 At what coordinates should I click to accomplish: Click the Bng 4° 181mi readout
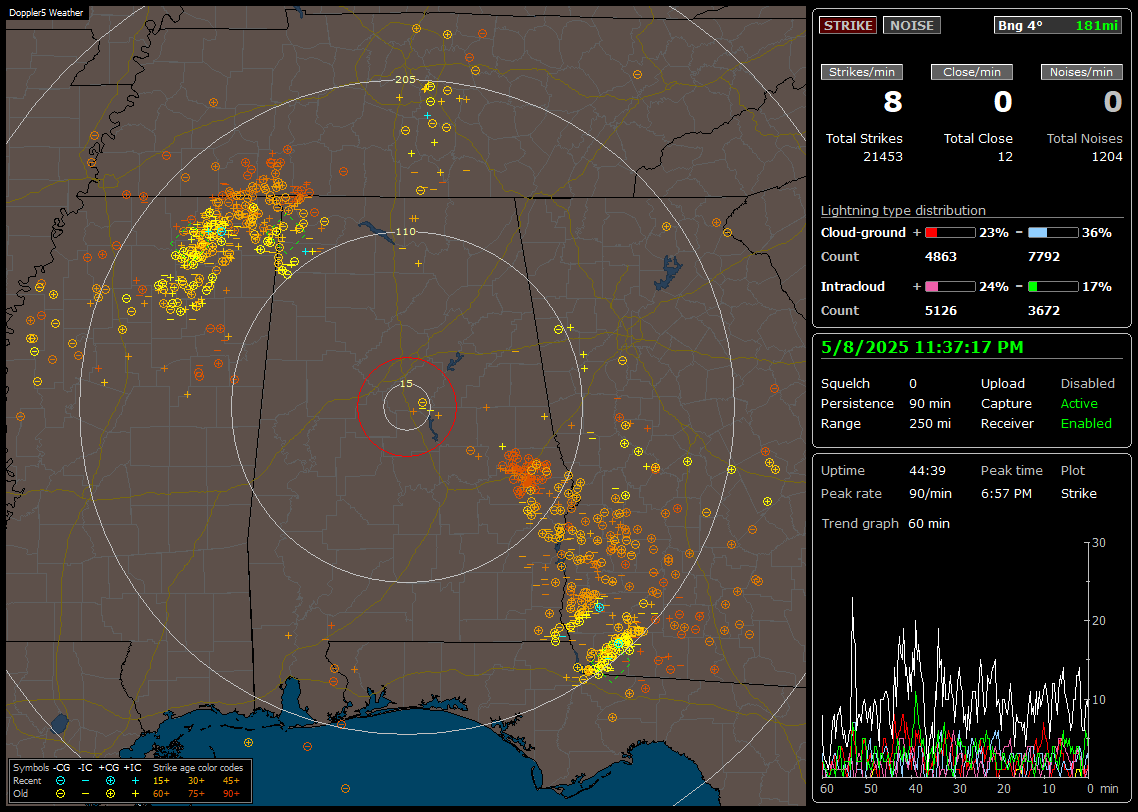click(1058, 25)
